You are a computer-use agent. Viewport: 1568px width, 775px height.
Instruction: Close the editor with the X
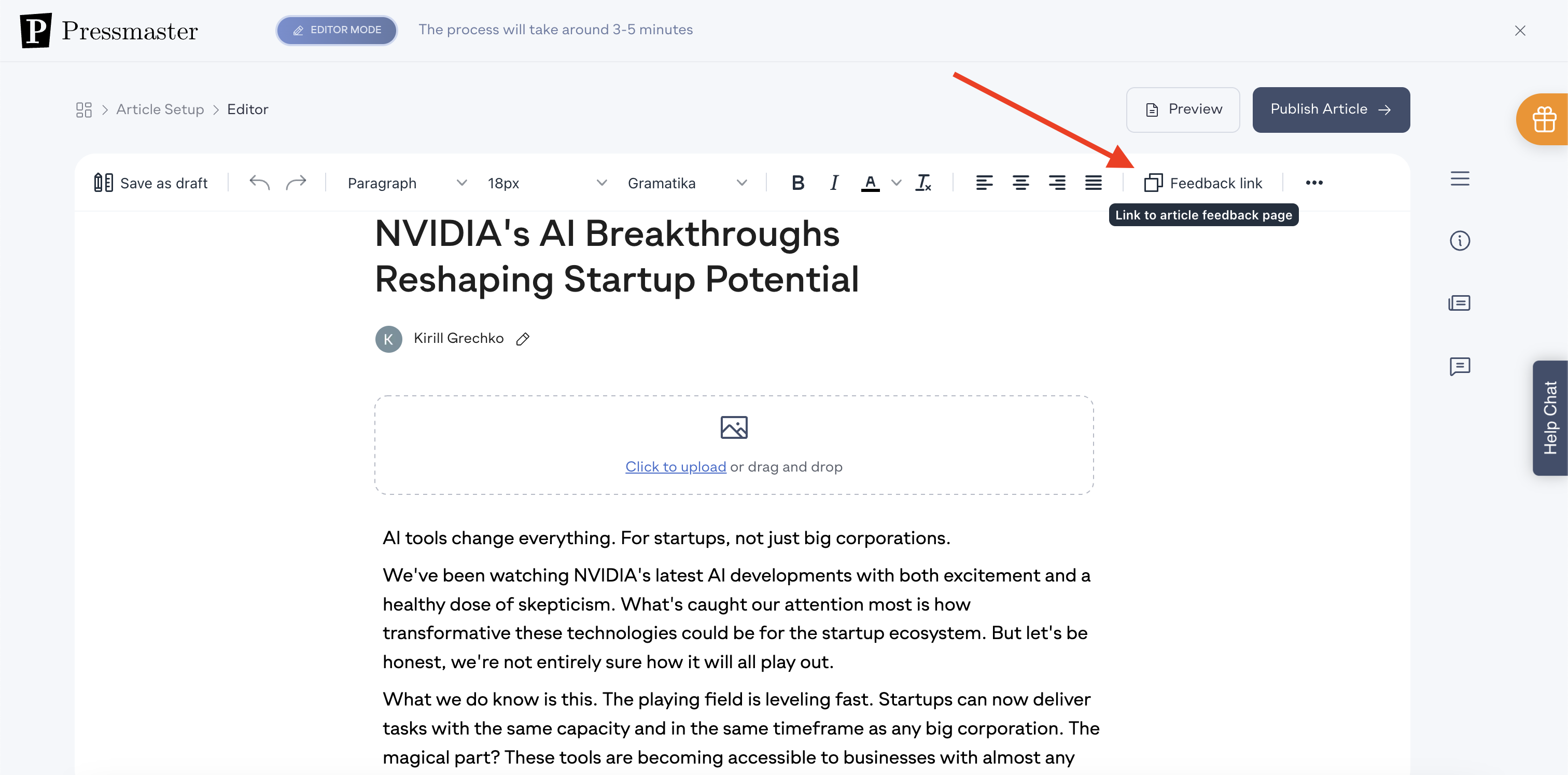click(x=1520, y=31)
